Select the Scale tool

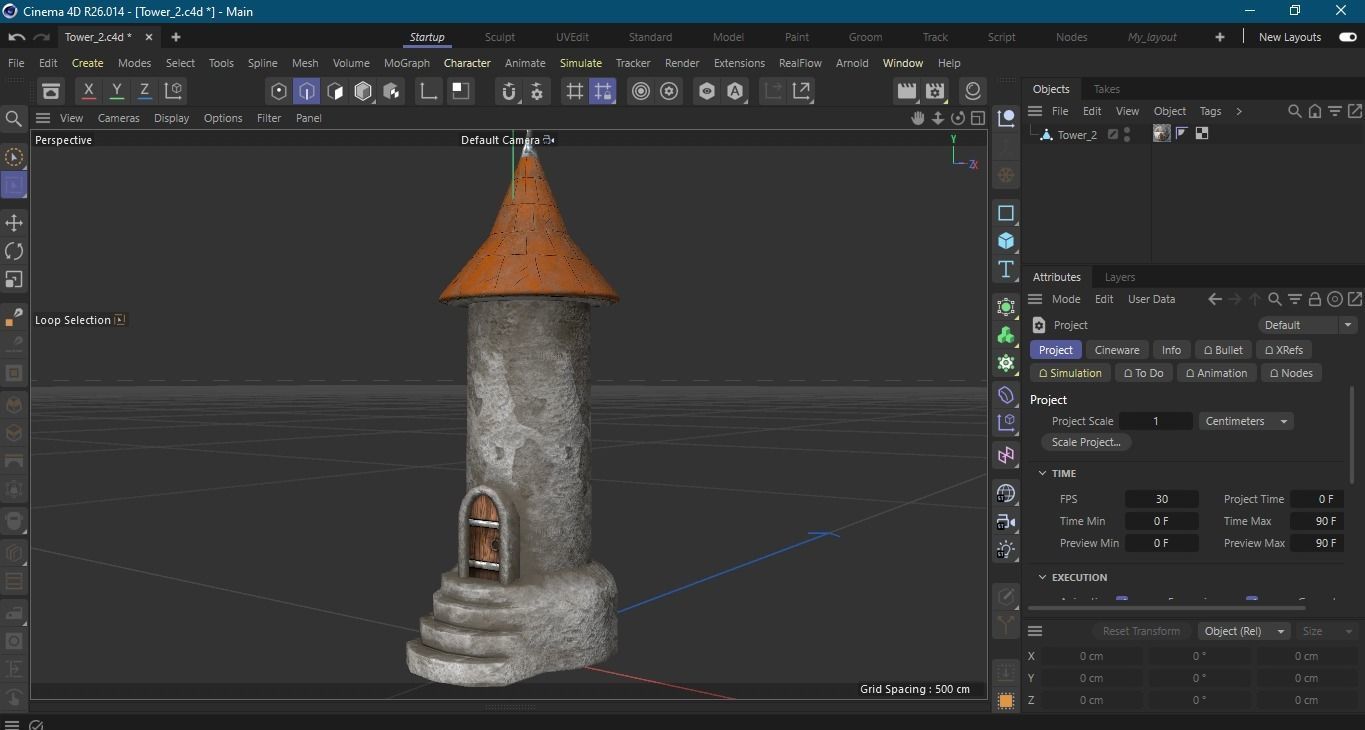coord(14,279)
